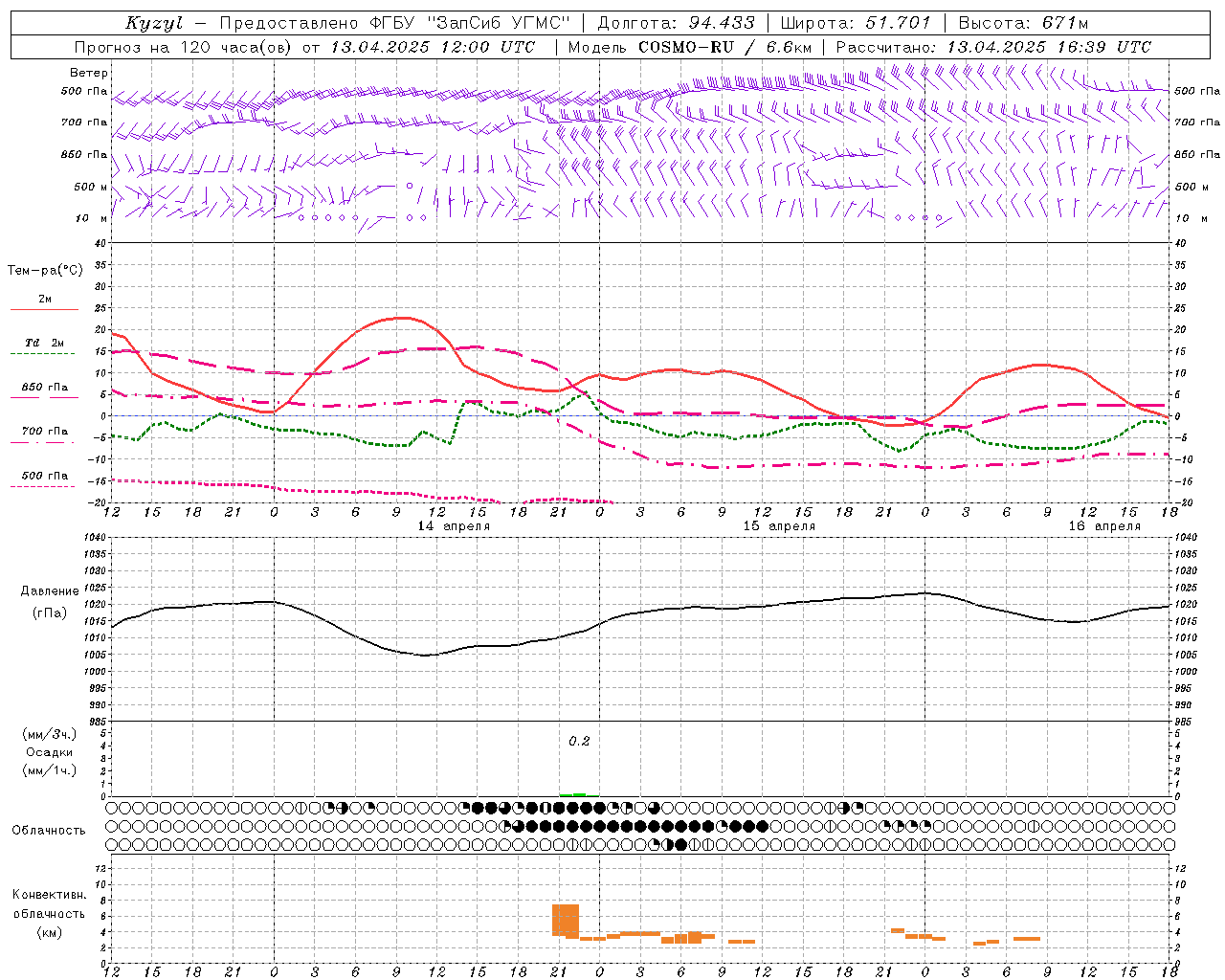Image resolution: width=1225 pixels, height=980 pixels.
Task: Click the 'Долгота: 94.433' longitude value
Action: pos(676,23)
